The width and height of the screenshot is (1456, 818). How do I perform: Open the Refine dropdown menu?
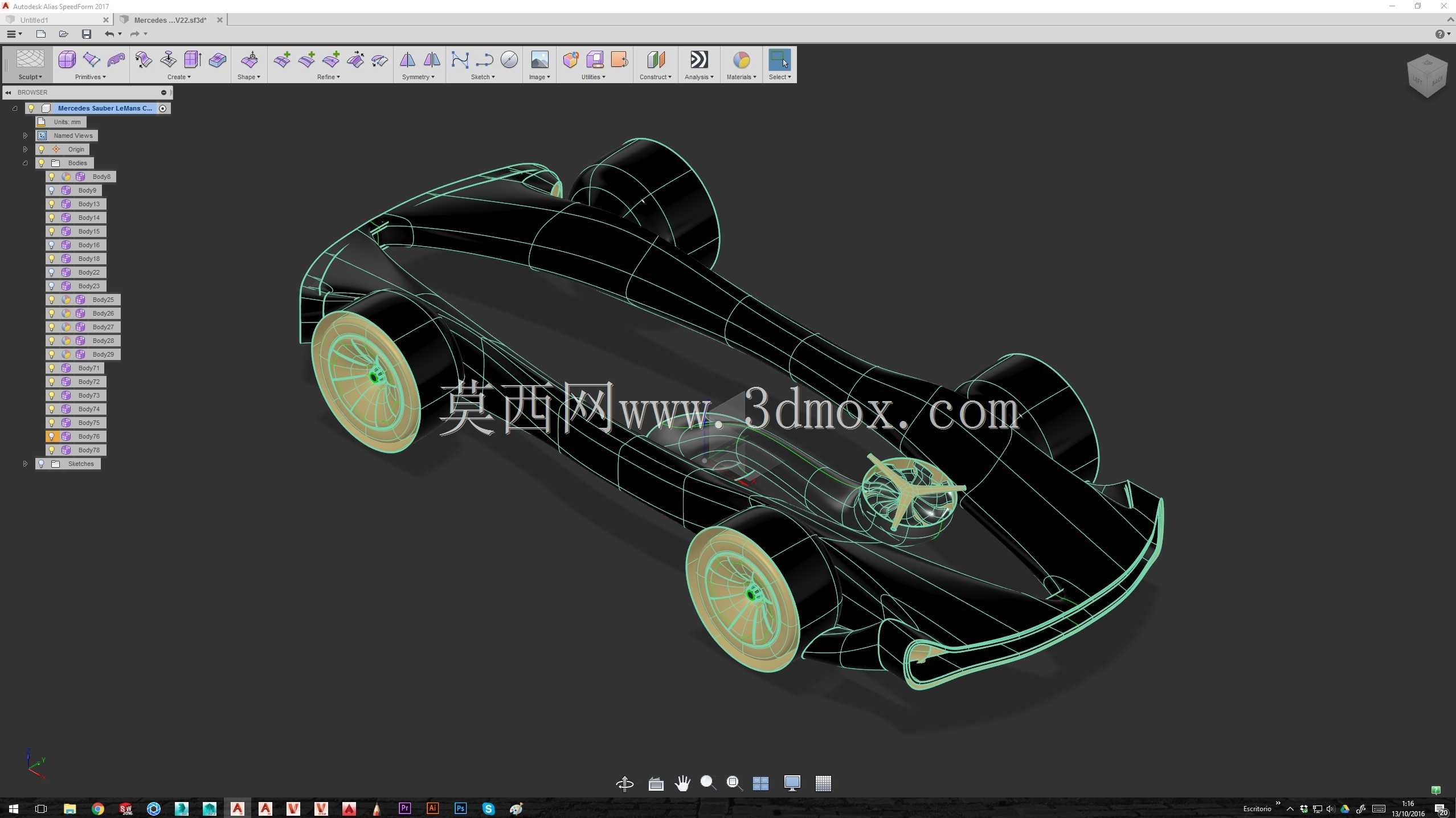(x=329, y=77)
